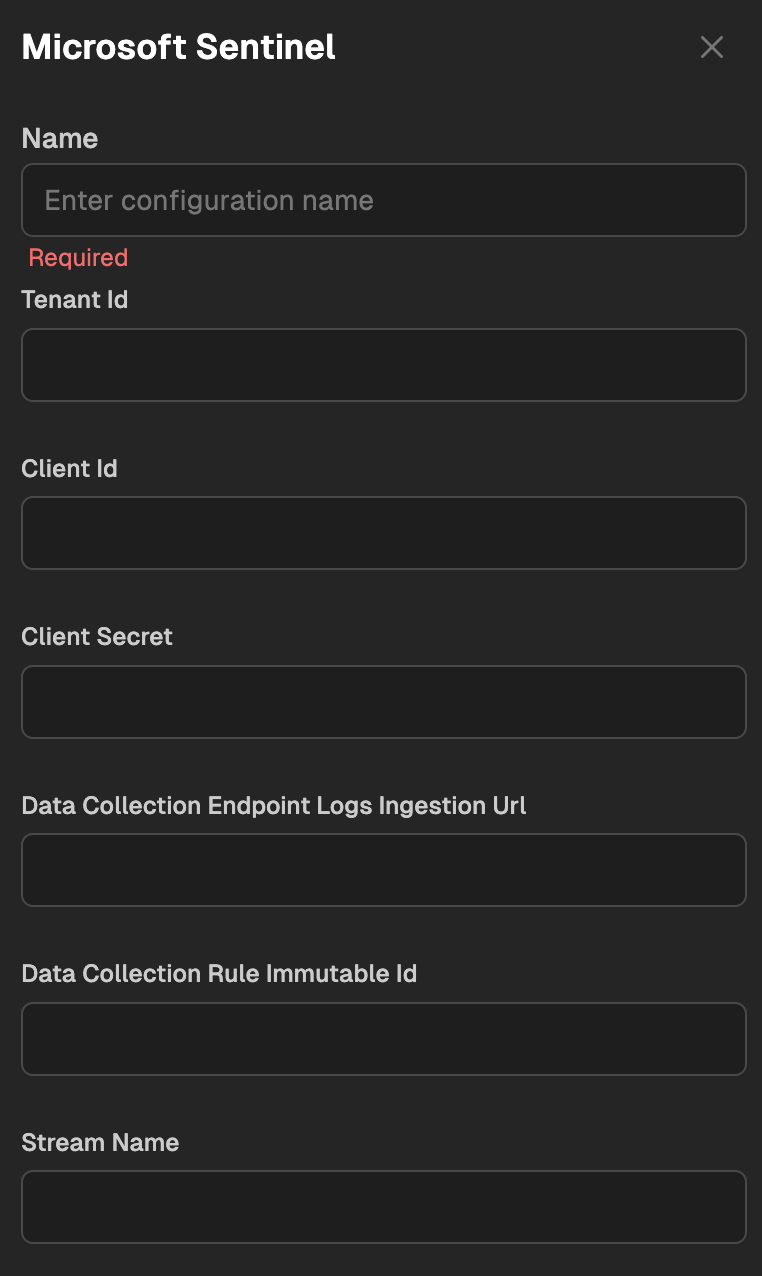Place cursor in the configuration name box
Image resolution: width=762 pixels, height=1276 pixels.
coord(384,200)
